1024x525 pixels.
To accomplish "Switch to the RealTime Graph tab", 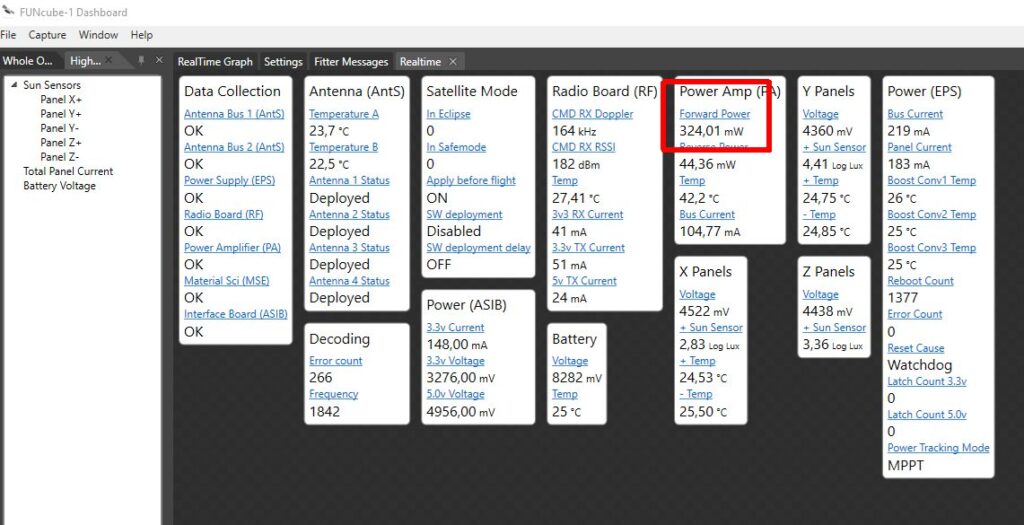I will click(x=215, y=62).
